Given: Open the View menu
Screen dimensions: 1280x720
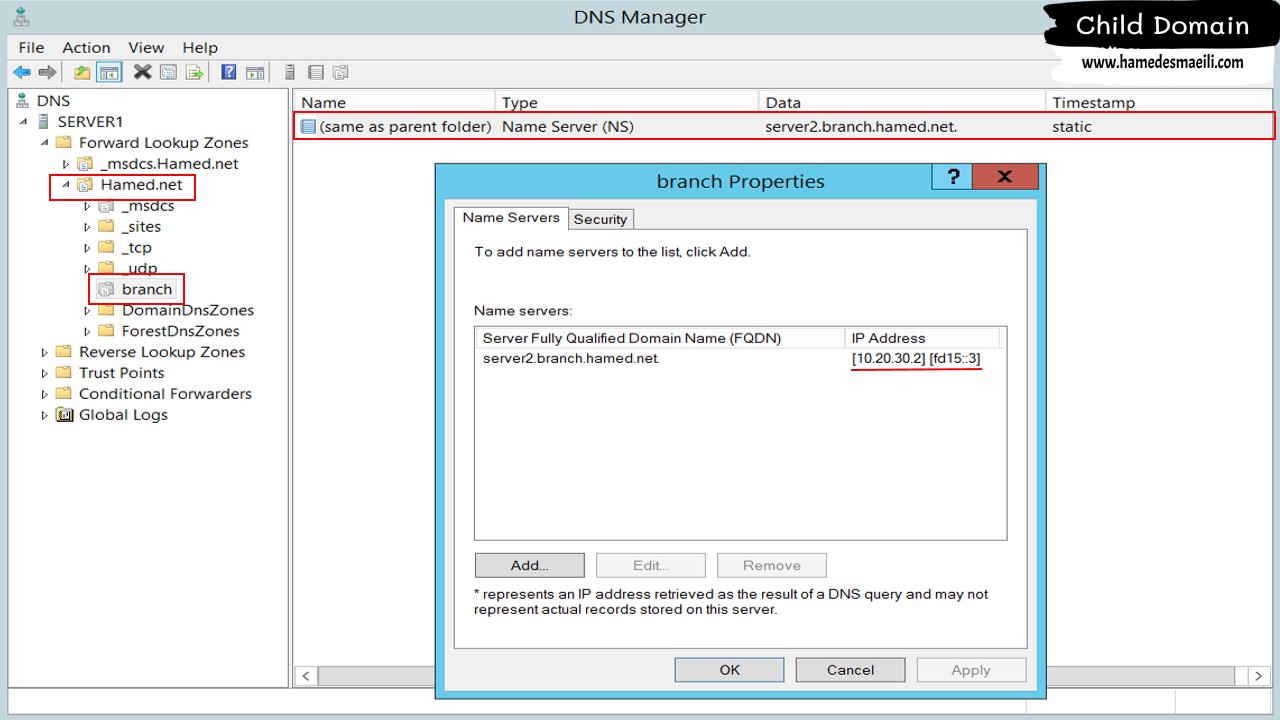Looking at the screenshot, I should click(x=146, y=47).
